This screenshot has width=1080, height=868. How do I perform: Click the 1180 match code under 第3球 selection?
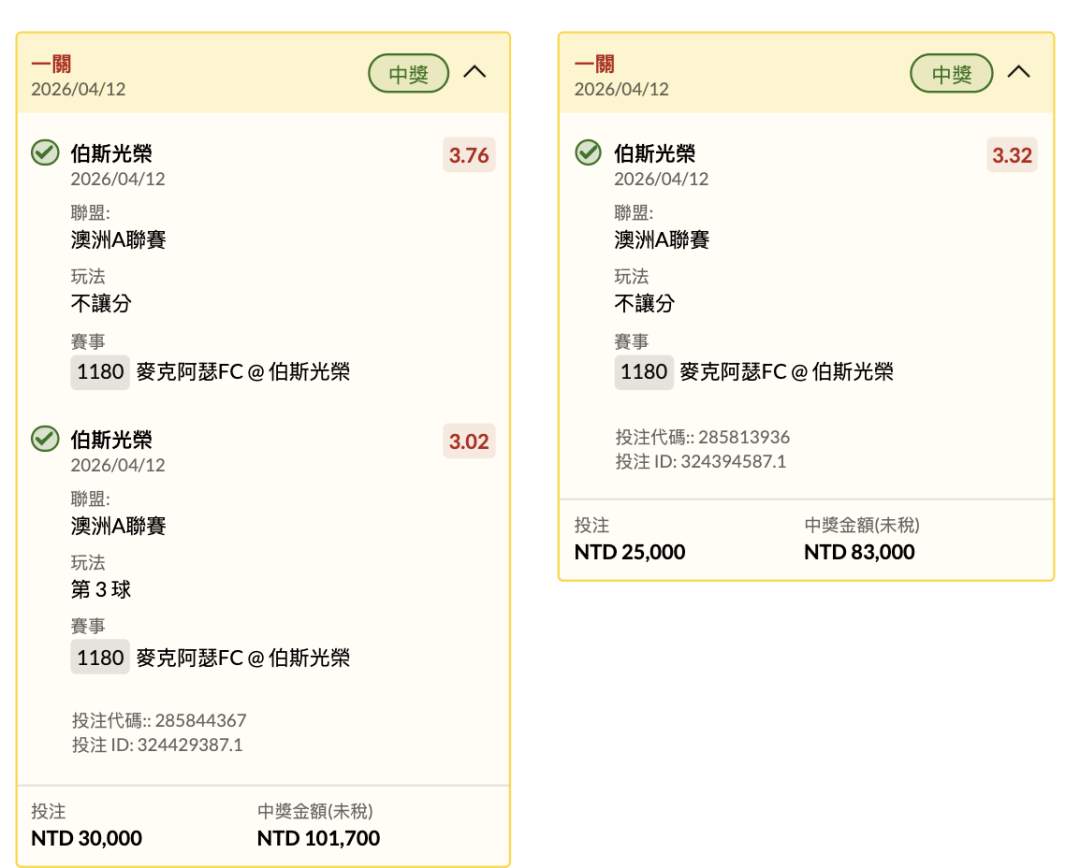tap(100, 657)
